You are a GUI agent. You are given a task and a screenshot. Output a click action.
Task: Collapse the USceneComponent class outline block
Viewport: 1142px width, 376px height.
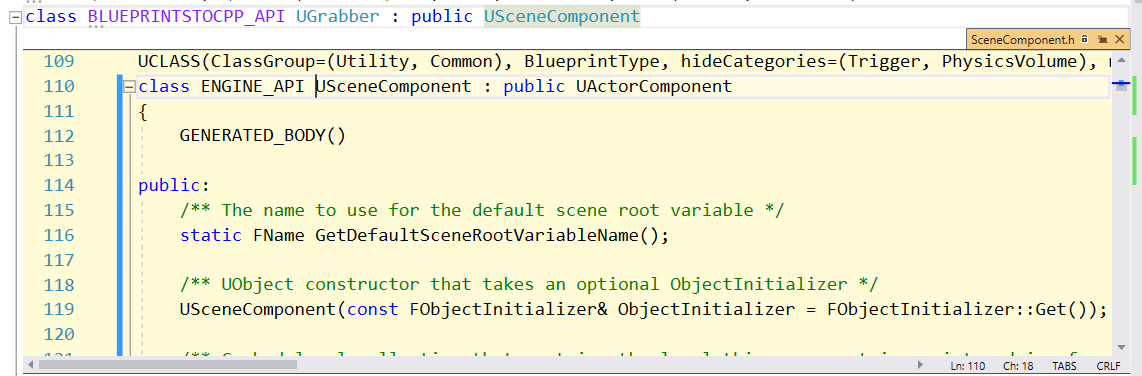coord(128,87)
